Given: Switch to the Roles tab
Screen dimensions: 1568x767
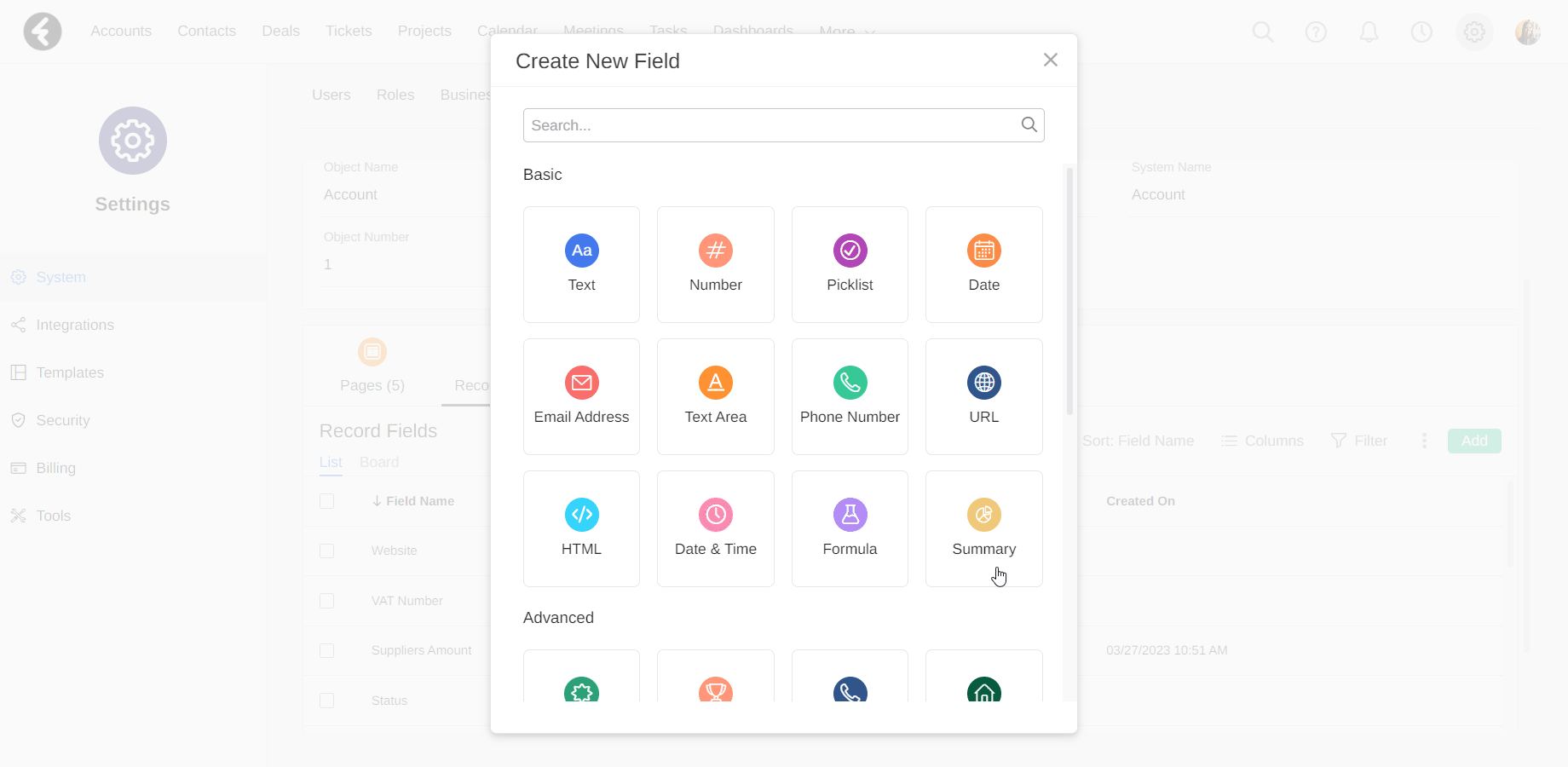Looking at the screenshot, I should pos(395,95).
